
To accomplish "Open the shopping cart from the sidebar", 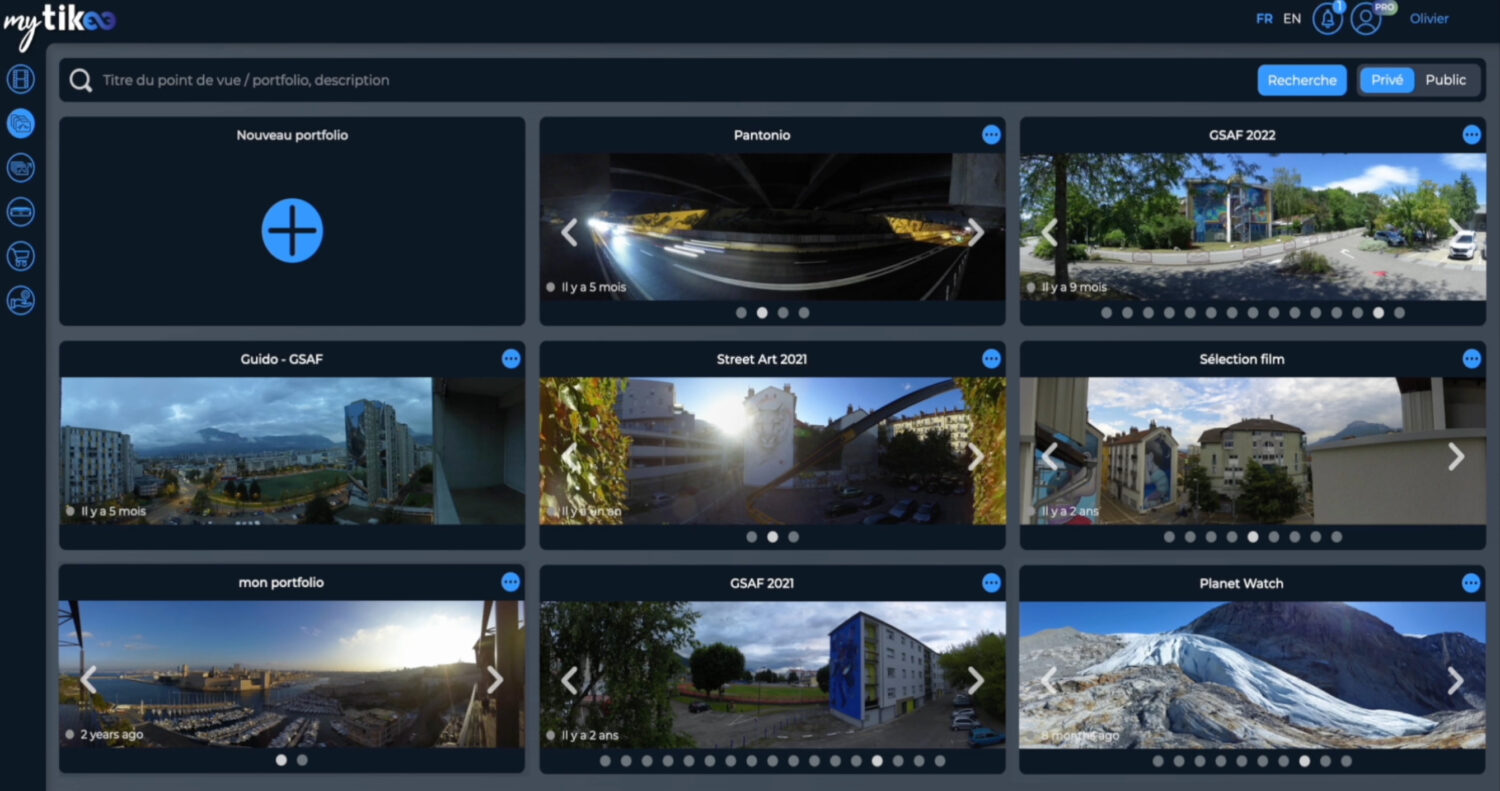I will tap(20, 255).
